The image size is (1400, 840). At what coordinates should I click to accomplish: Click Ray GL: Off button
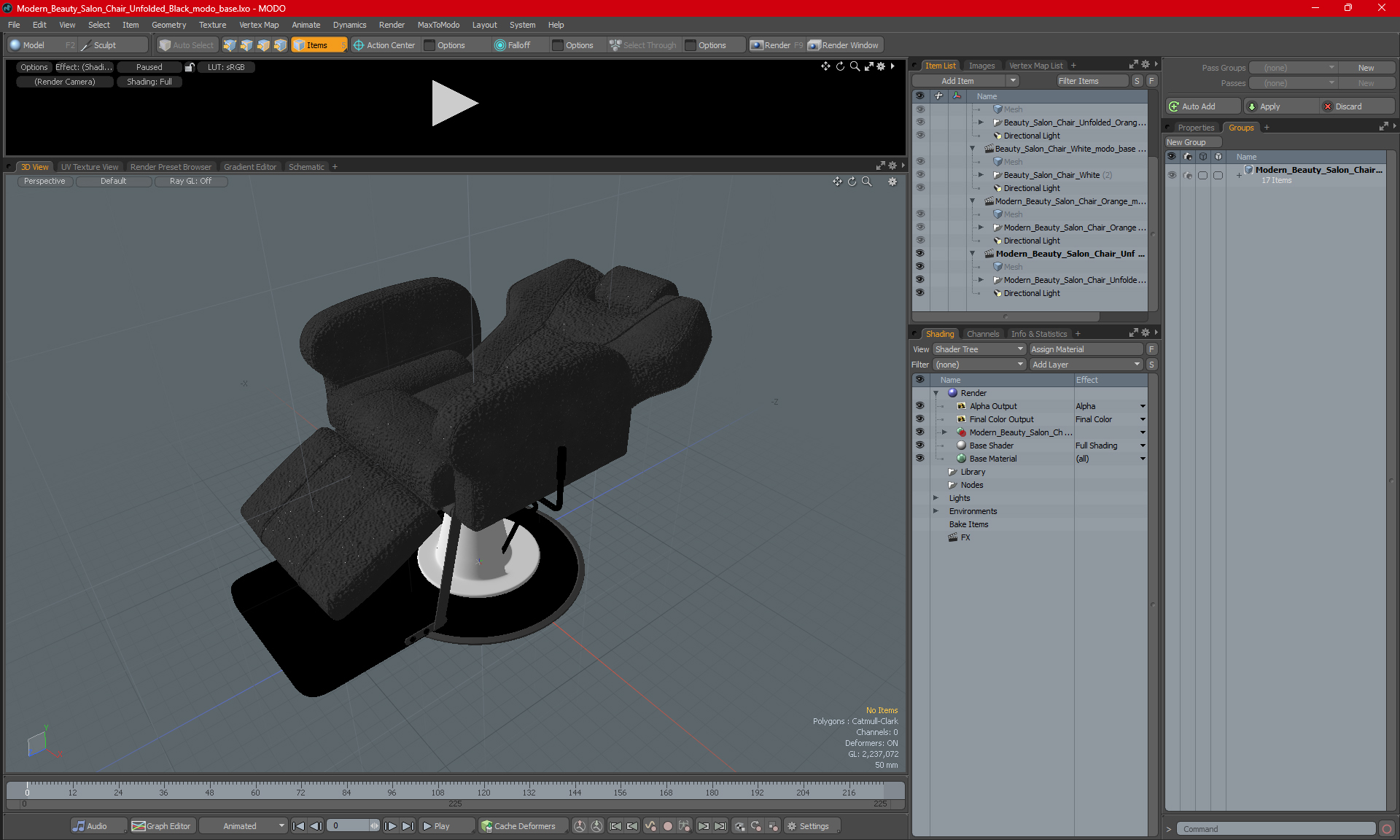tap(190, 182)
